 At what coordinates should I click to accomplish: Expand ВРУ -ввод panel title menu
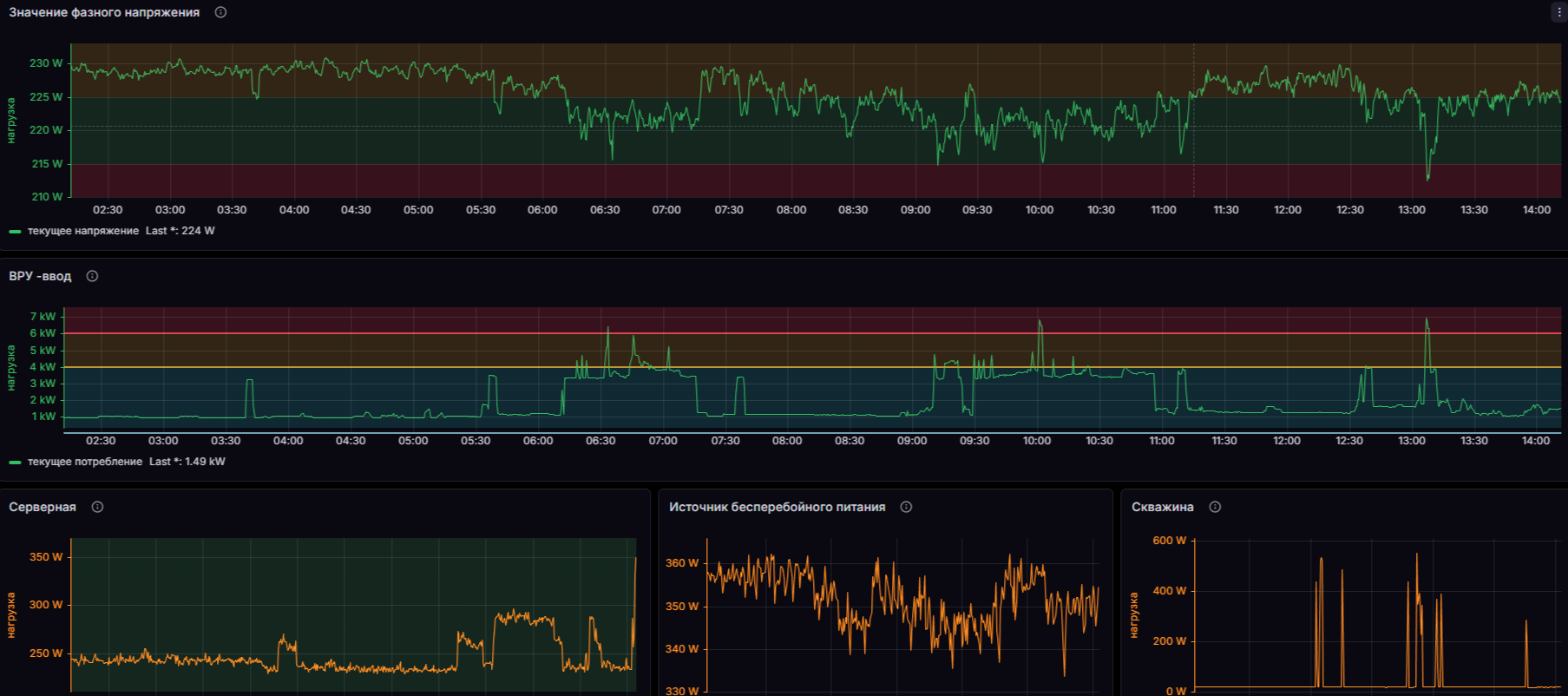click(40, 276)
